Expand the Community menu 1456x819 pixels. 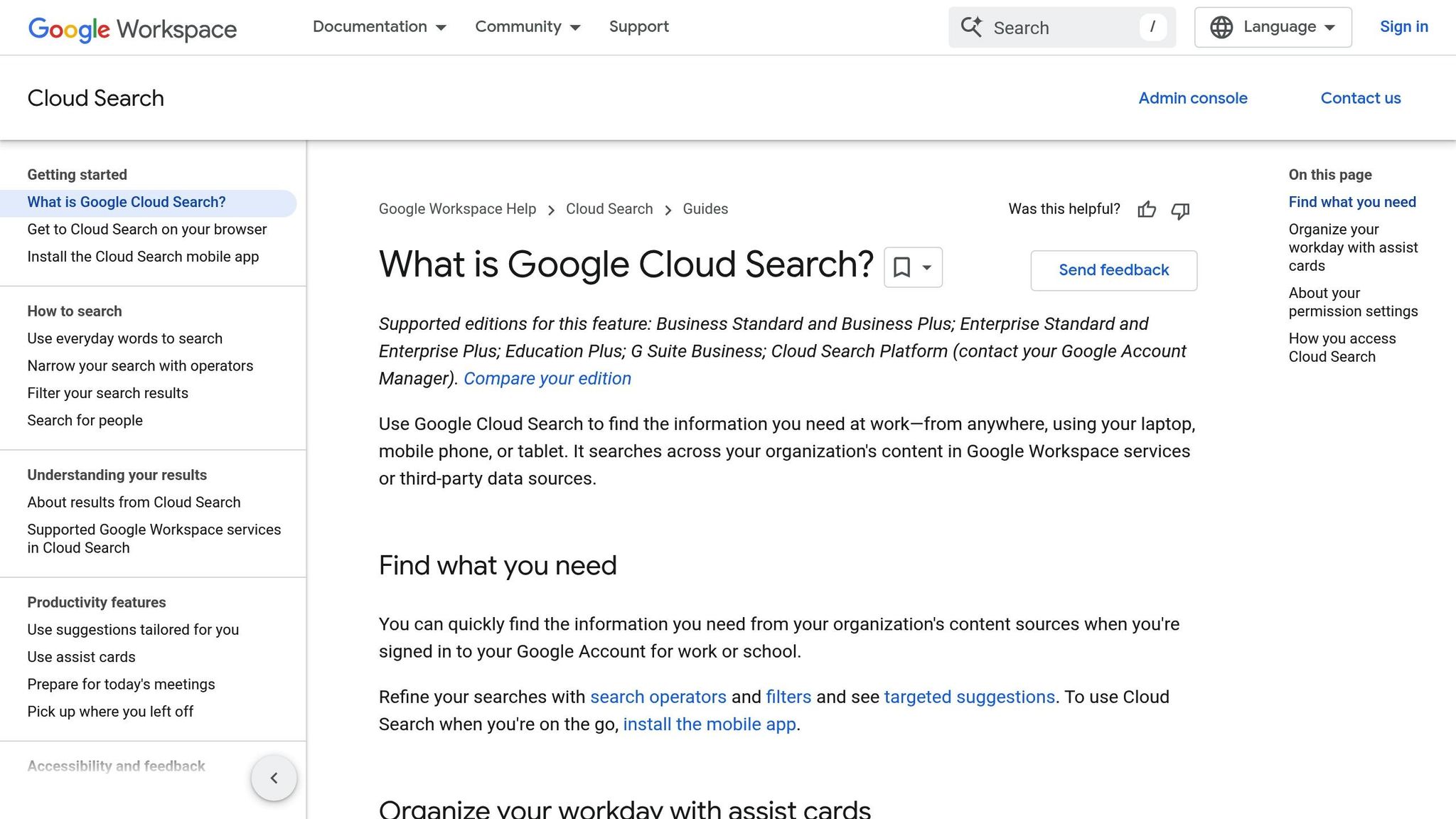[528, 27]
